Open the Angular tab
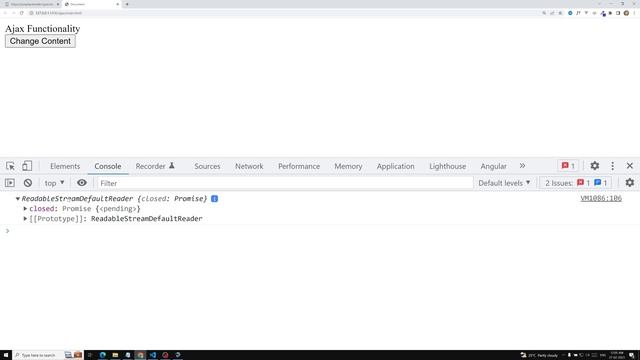This screenshot has width=640, height=360. click(x=493, y=166)
